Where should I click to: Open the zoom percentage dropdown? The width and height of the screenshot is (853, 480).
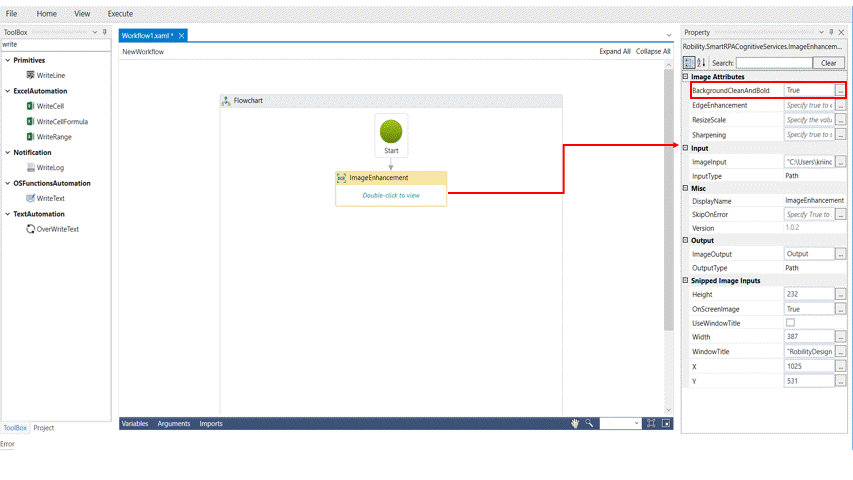[635, 423]
